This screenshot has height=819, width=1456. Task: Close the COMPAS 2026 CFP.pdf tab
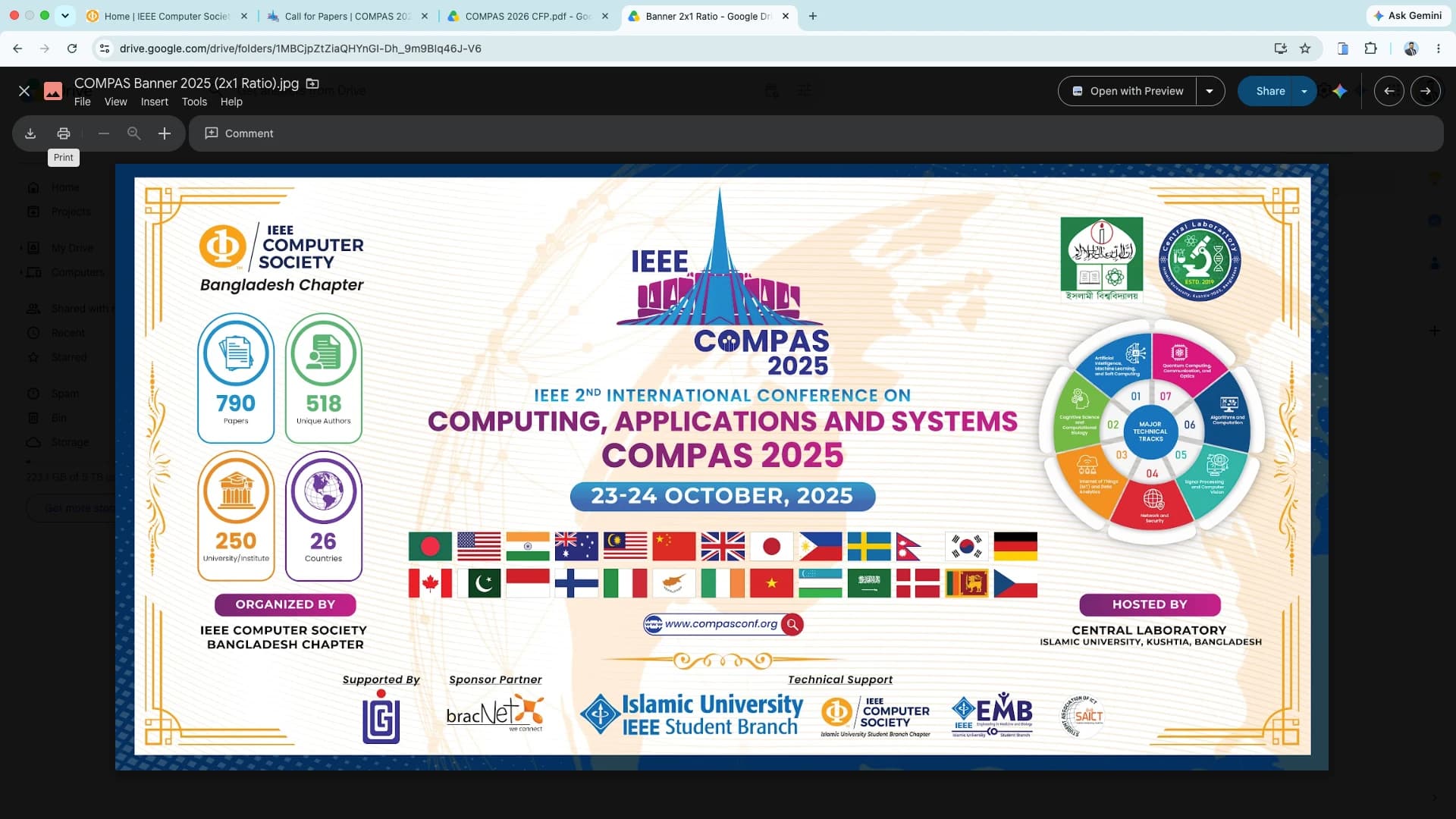coord(605,16)
